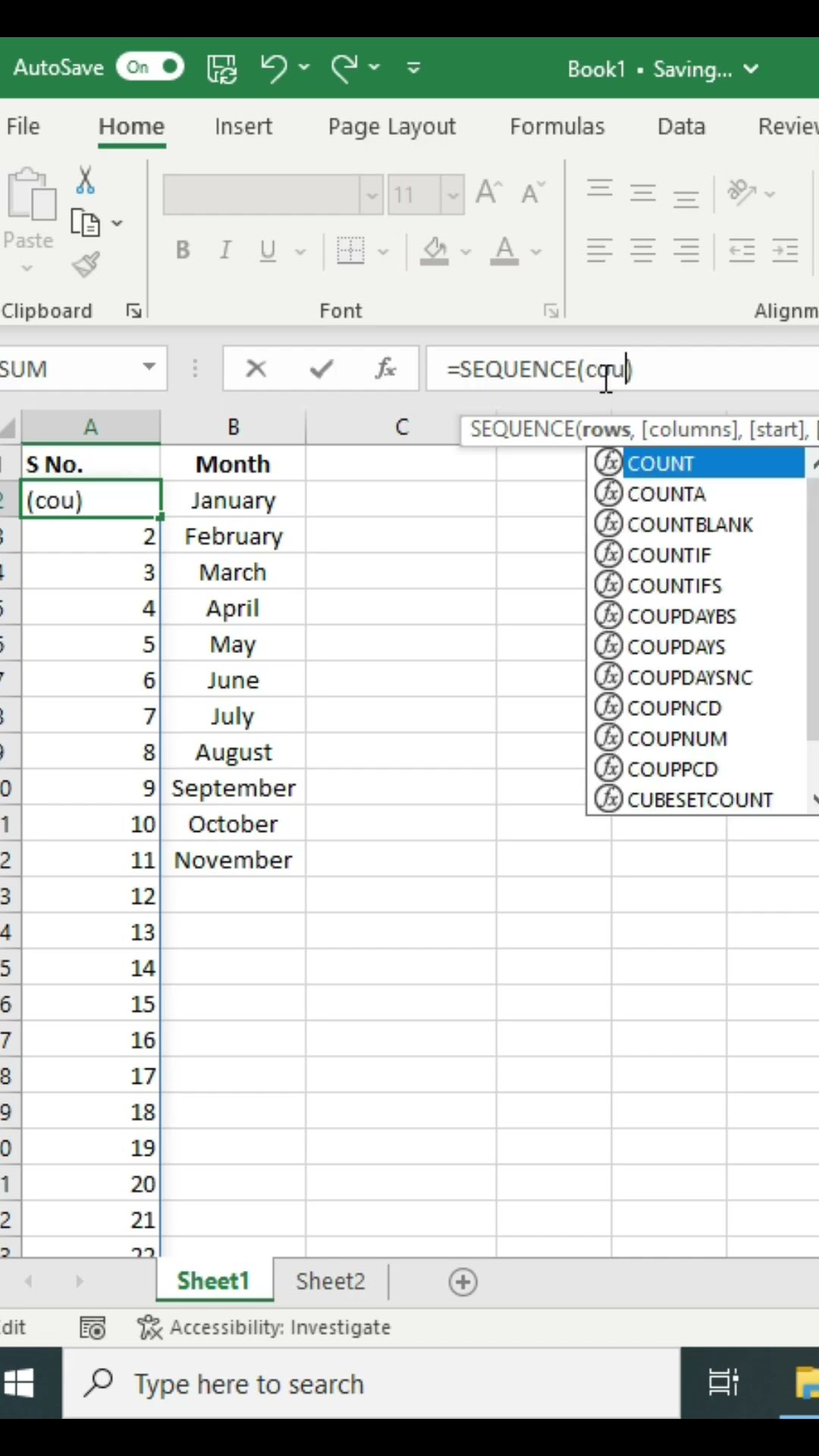This screenshot has height=1456, width=819.
Task: Click Align Right icon
Action: click(686, 249)
